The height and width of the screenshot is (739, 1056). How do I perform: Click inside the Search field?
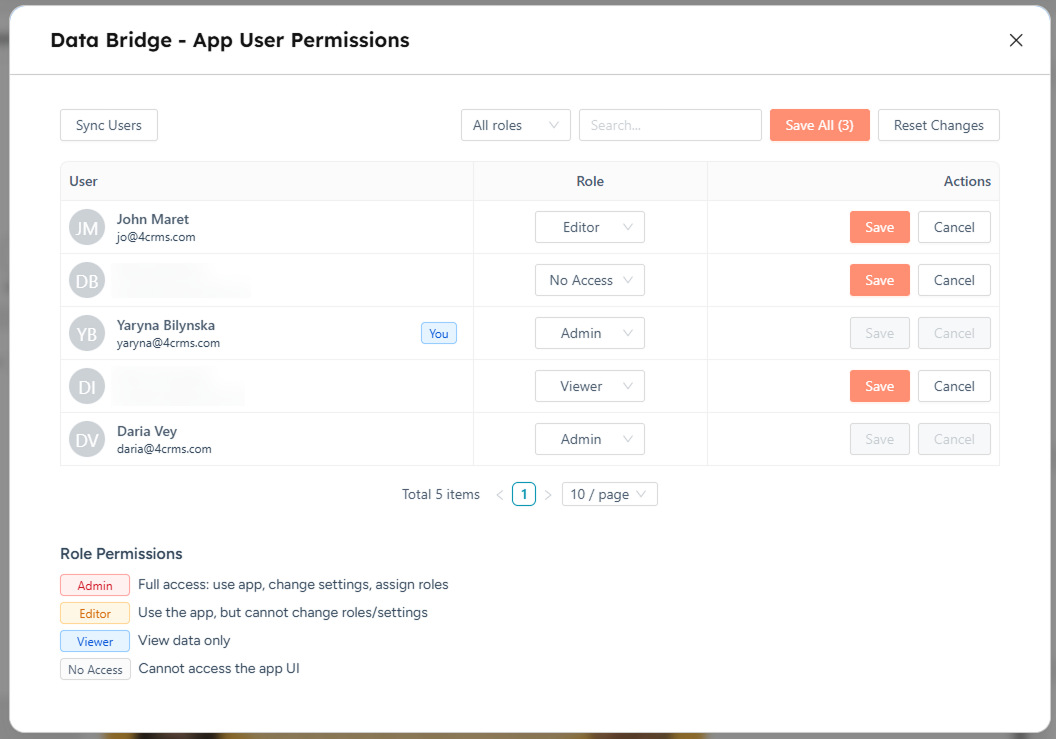point(670,124)
